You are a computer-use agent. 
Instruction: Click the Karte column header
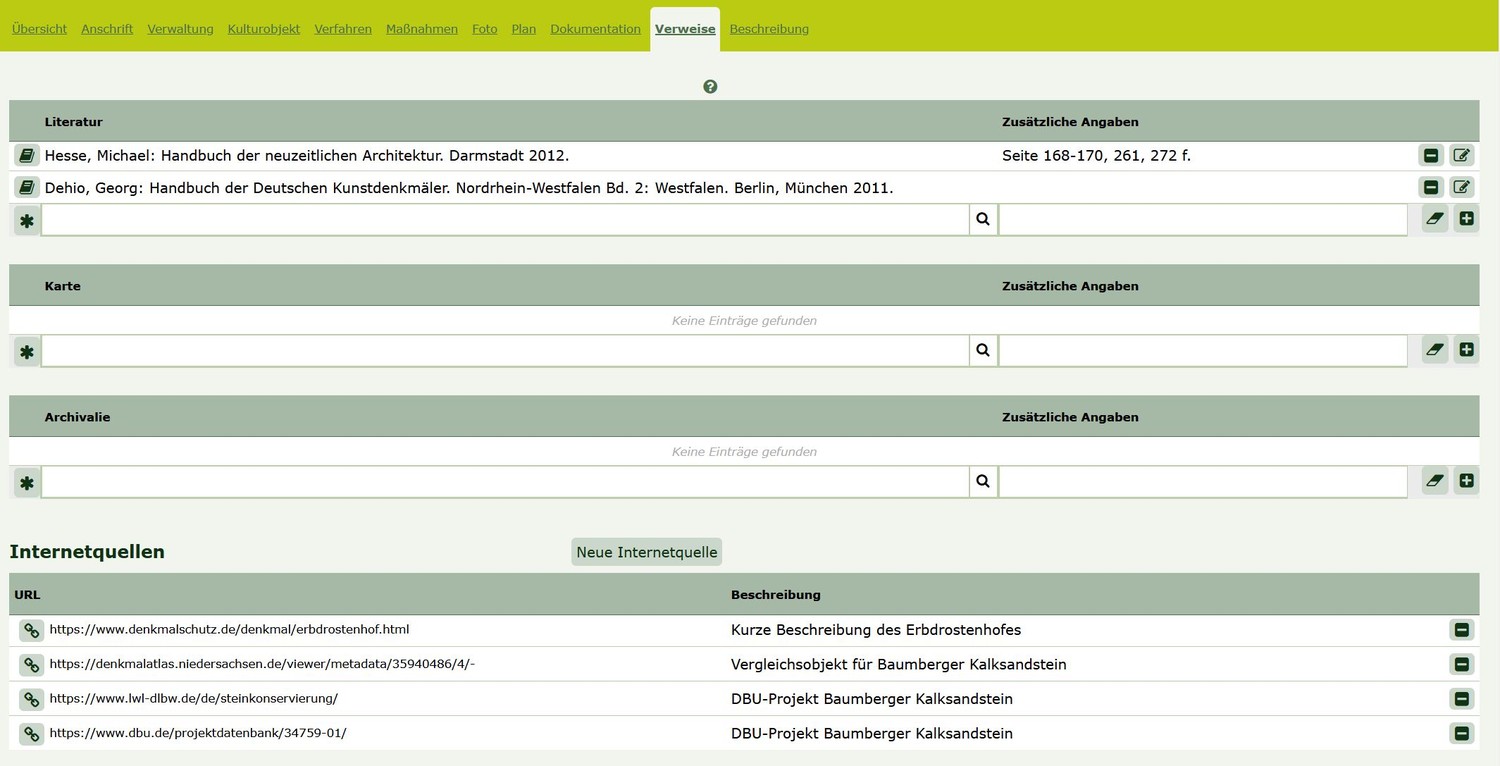click(x=63, y=286)
